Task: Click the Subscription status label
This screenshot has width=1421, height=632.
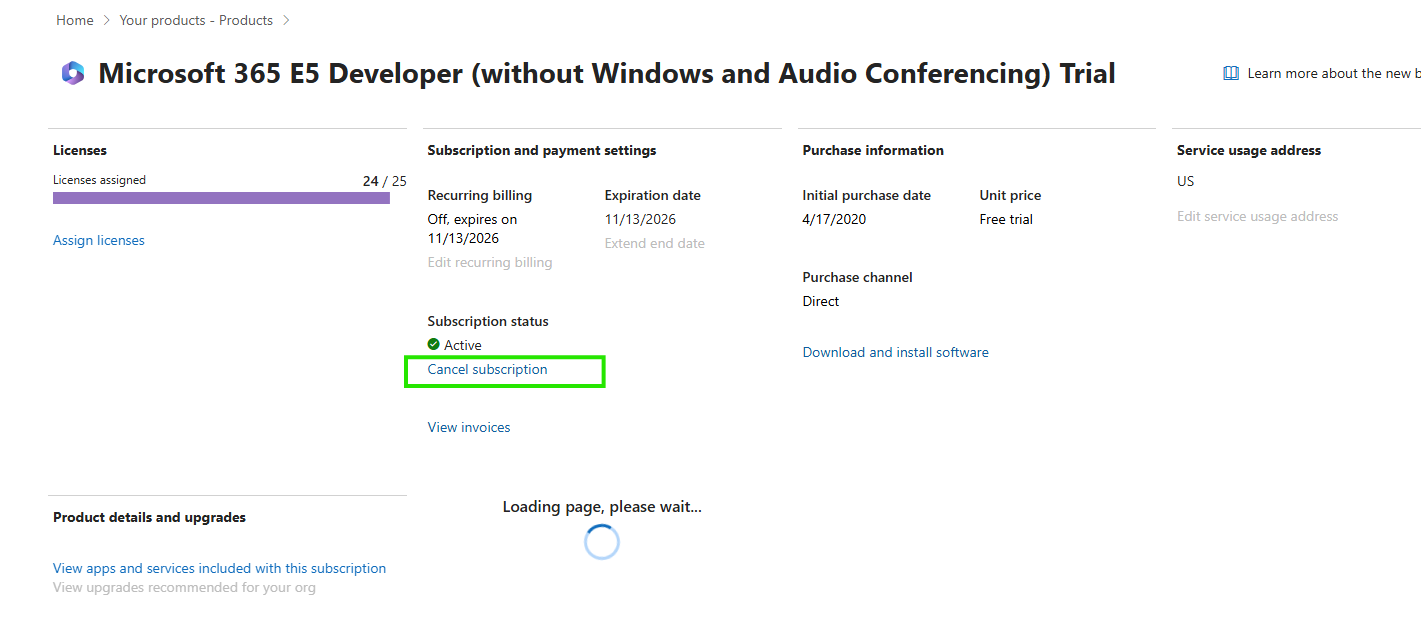Action: [488, 321]
